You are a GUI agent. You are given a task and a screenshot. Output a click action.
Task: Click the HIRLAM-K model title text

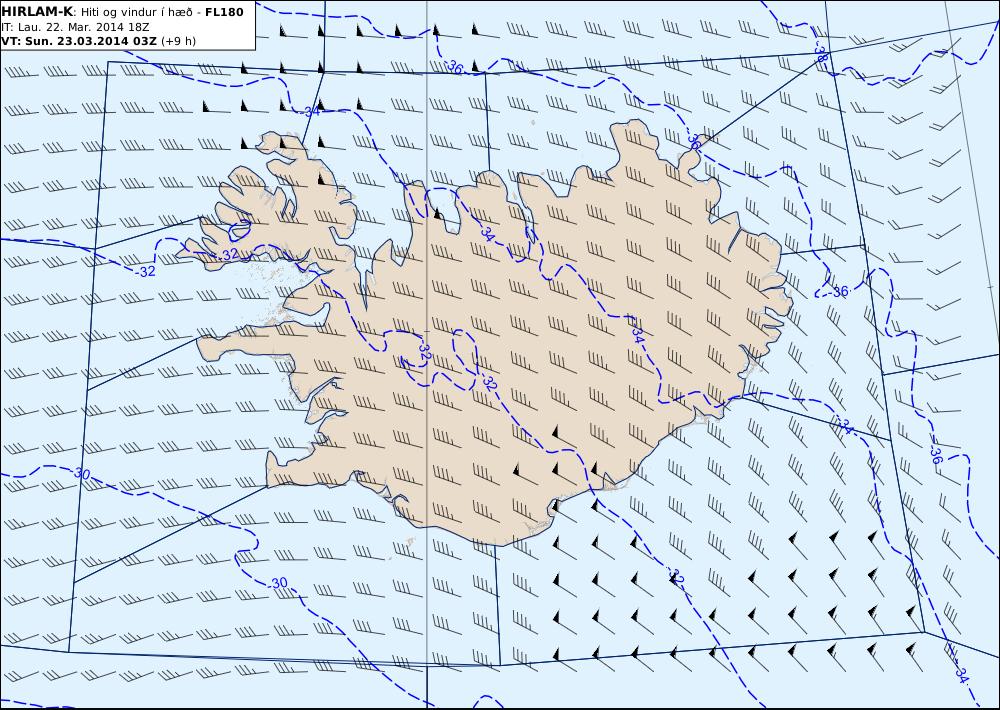coord(36,11)
